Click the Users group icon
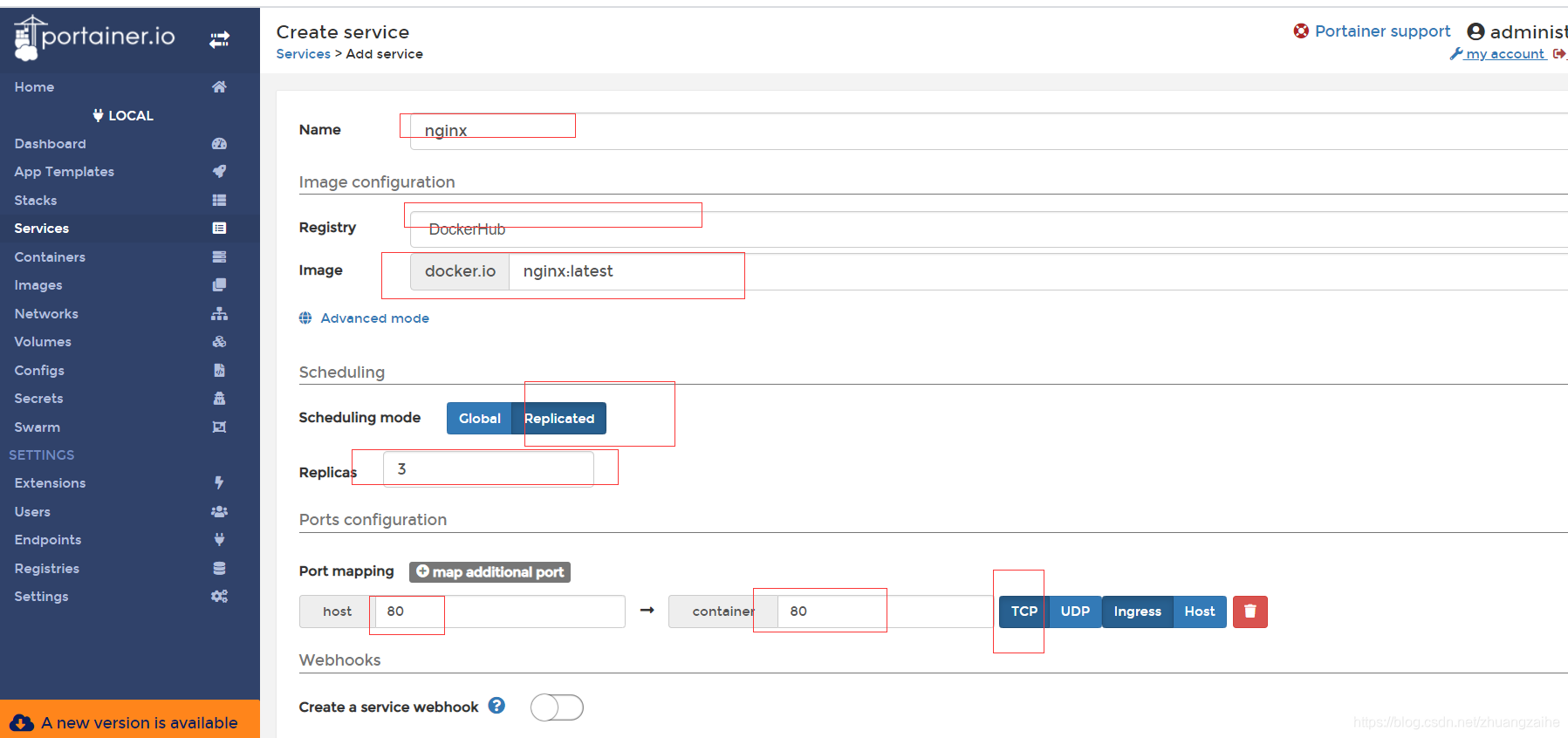The height and width of the screenshot is (738, 1568). (x=219, y=511)
